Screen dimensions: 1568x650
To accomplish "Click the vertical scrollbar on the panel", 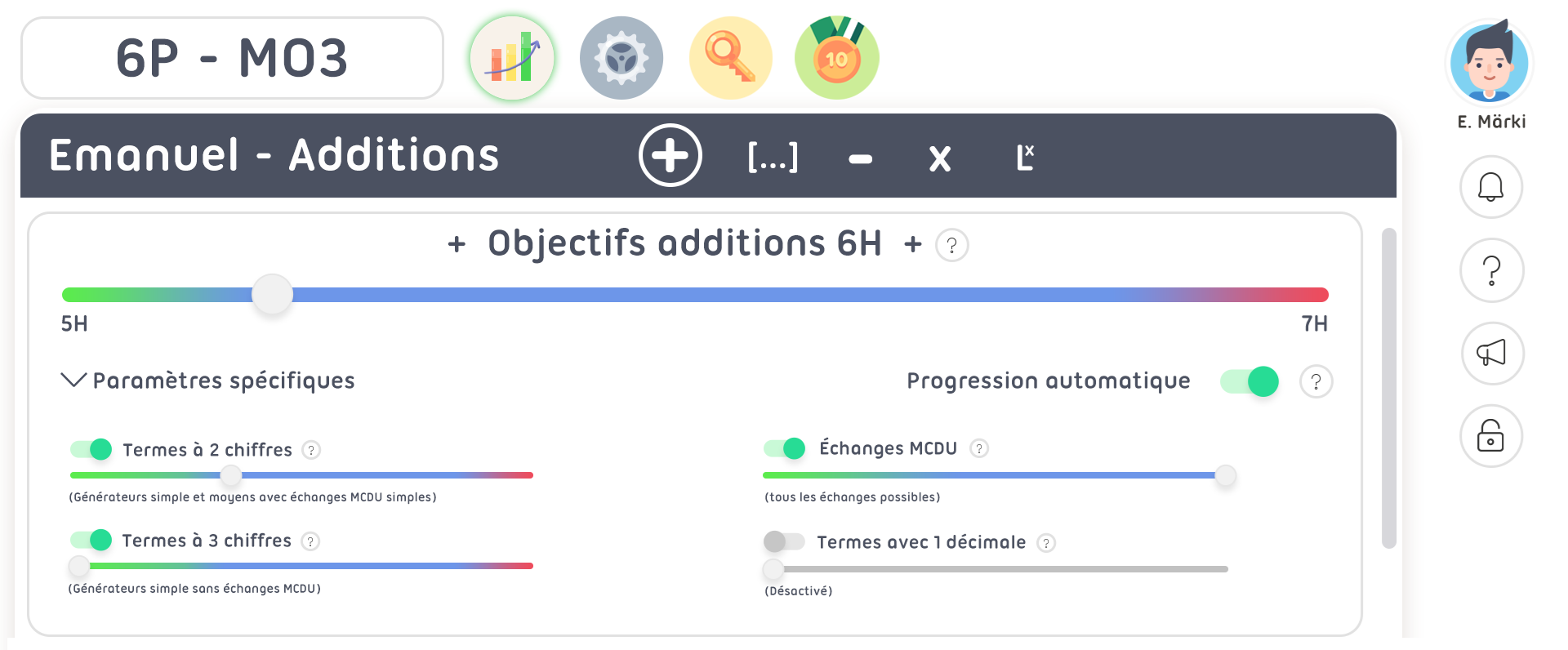I will [1388, 388].
